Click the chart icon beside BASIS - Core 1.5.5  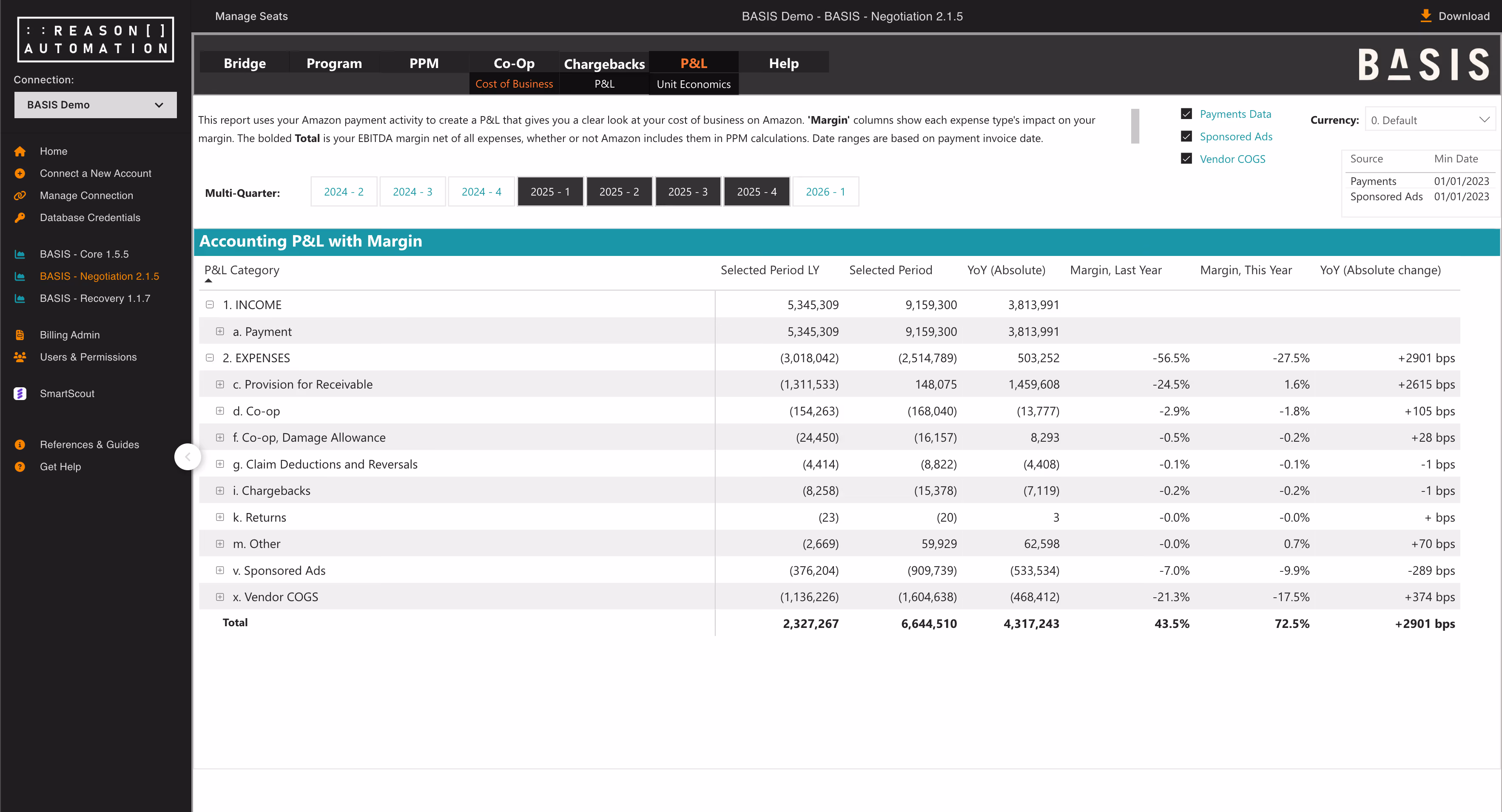(x=20, y=255)
